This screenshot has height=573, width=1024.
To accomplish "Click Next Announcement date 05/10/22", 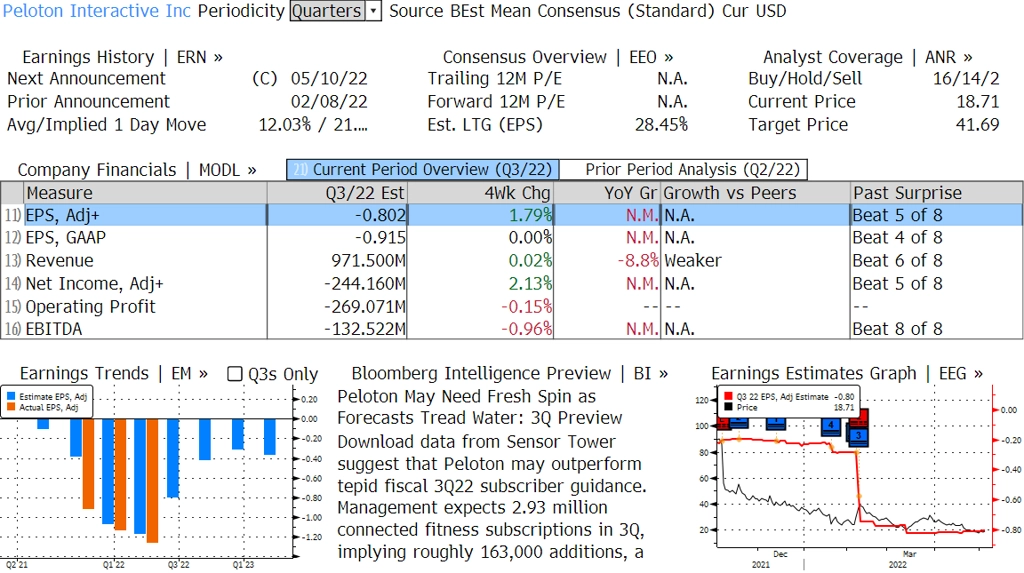I will coord(329,79).
